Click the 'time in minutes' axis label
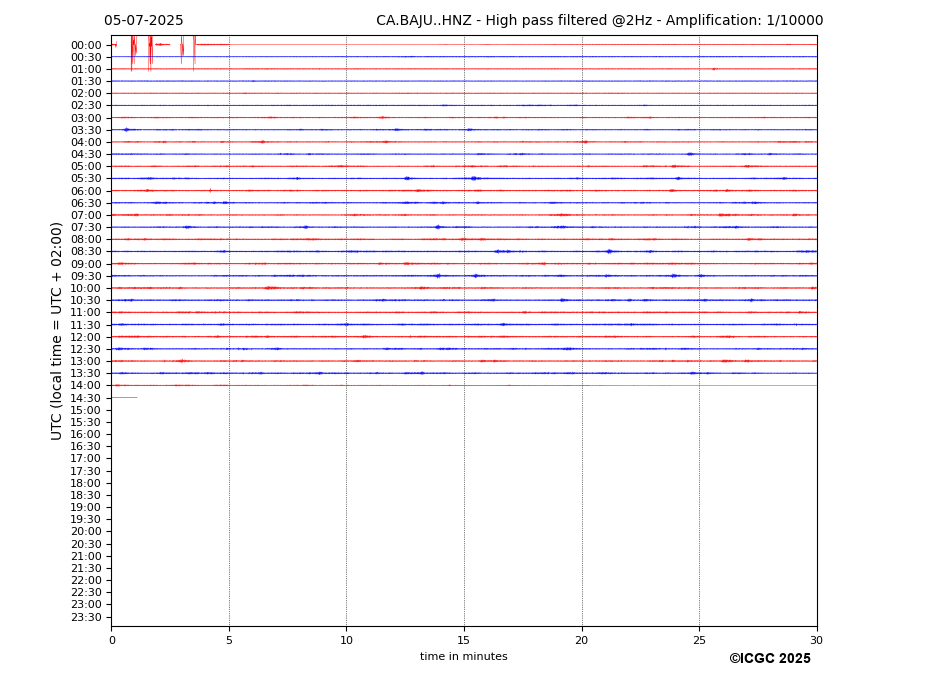The height and width of the screenshot is (696, 927). (x=464, y=656)
